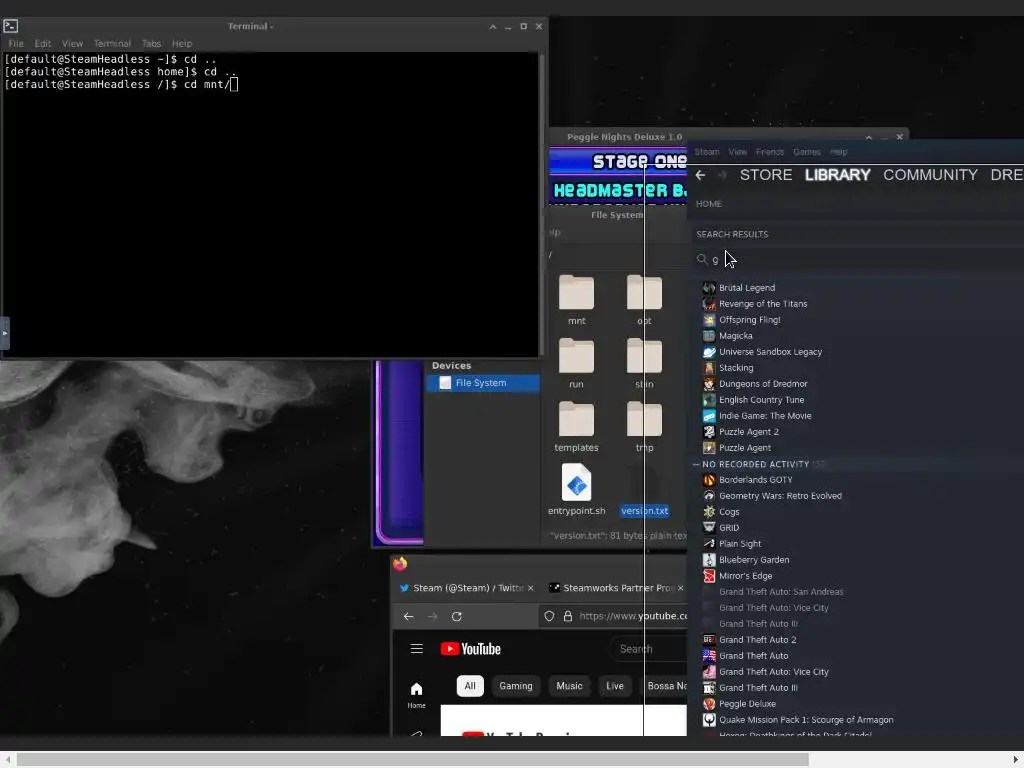Select Dungeons of Dredmor icon
1024x768 pixels.
(709, 384)
